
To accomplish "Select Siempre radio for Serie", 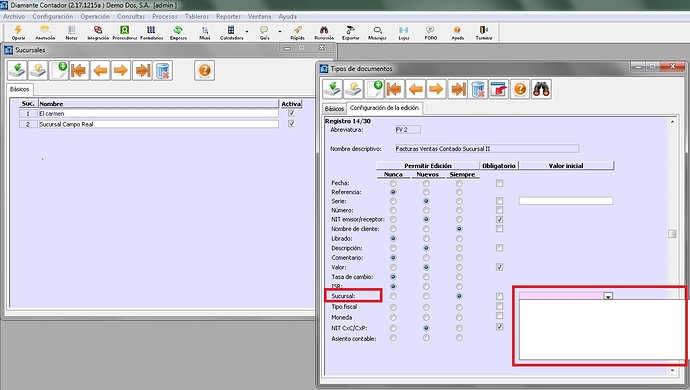I will (459, 201).
